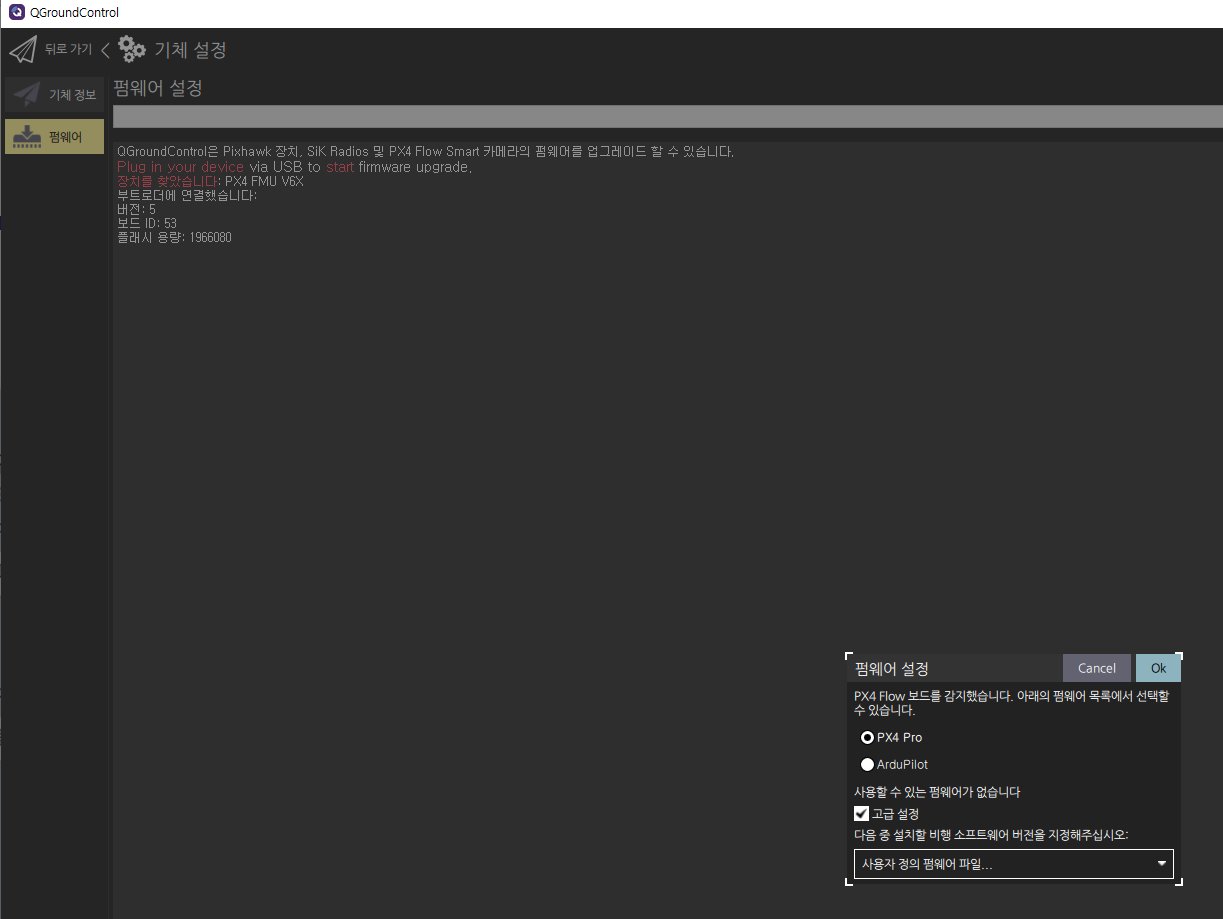The image size is (1223, 919).
Task: Select the PX4 Pro radio button
Action: (867, 738)
